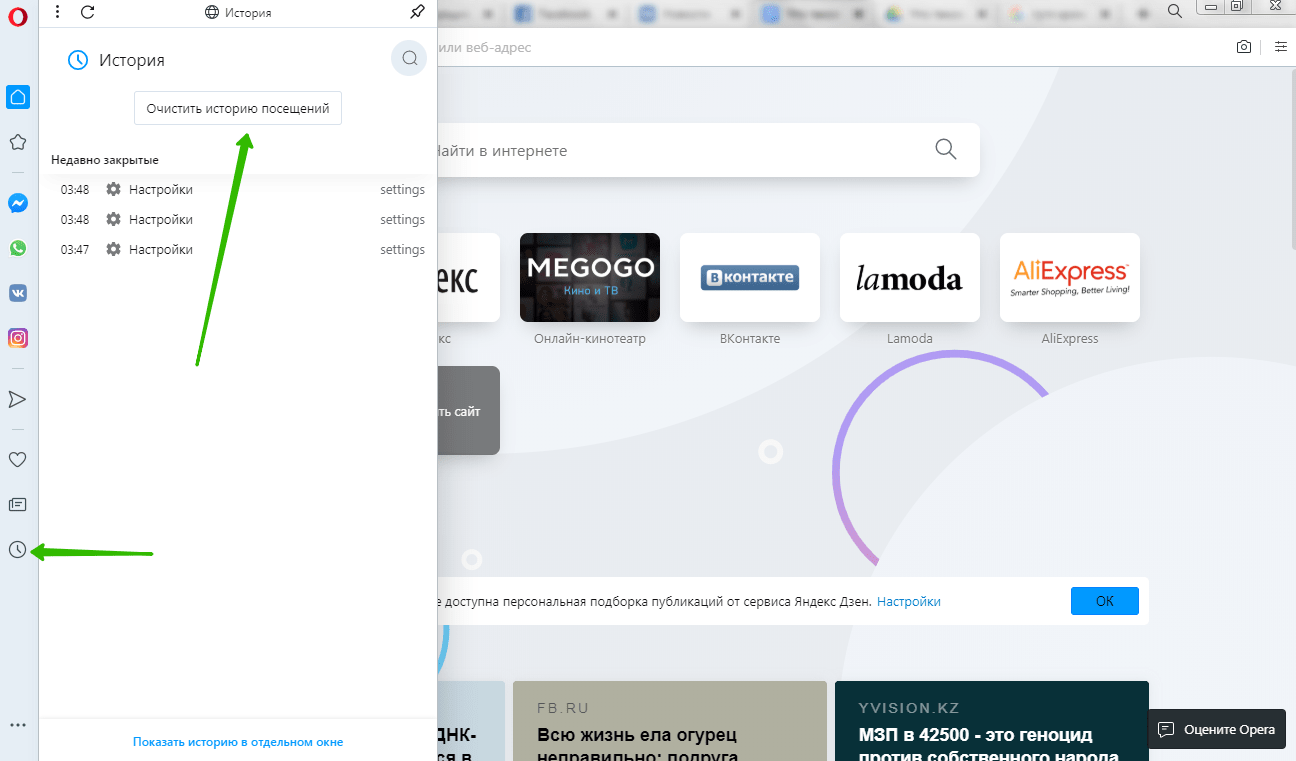This screenshot has width=1296, height=761.
Task: Click the history clock sidebar icon
Action: pos(18,549)
